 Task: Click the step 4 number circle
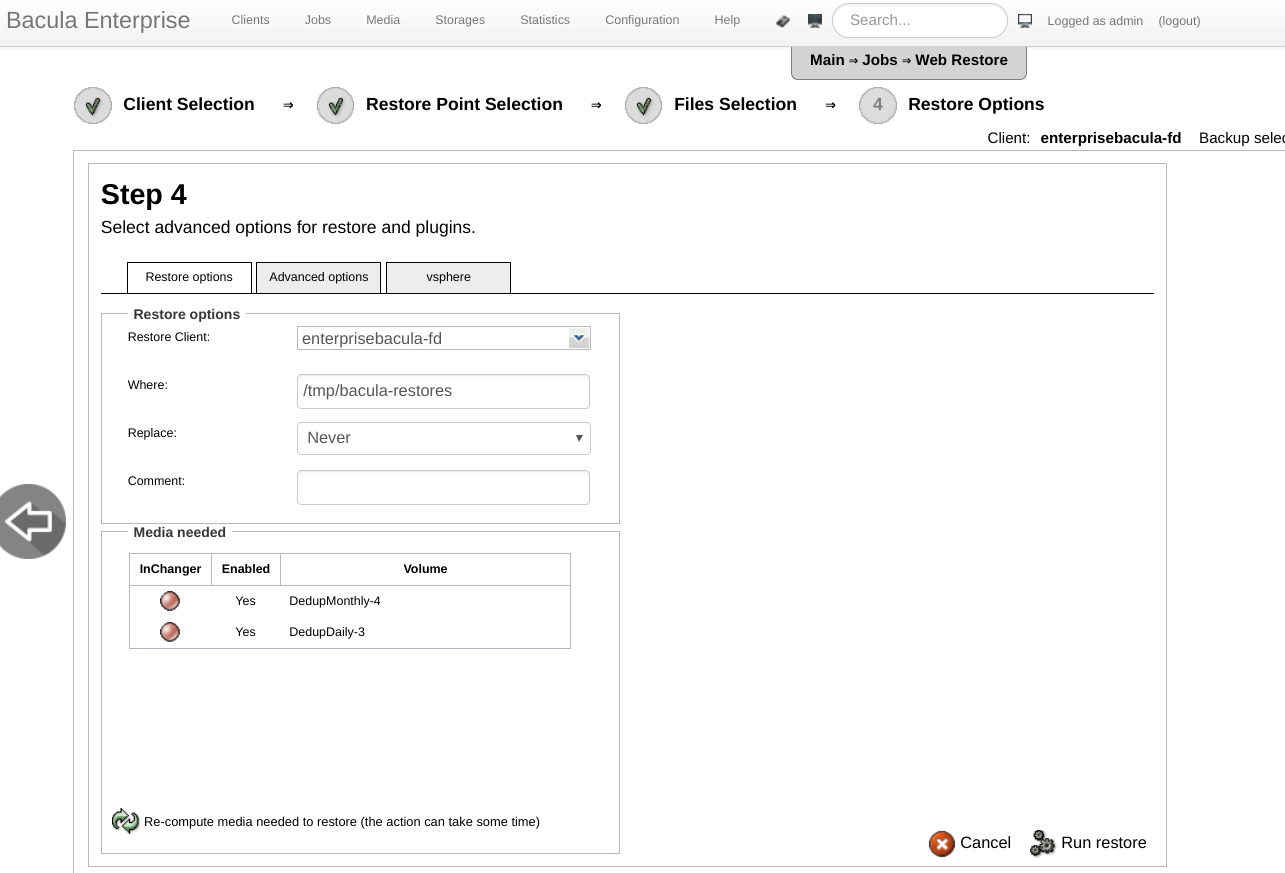878,105
